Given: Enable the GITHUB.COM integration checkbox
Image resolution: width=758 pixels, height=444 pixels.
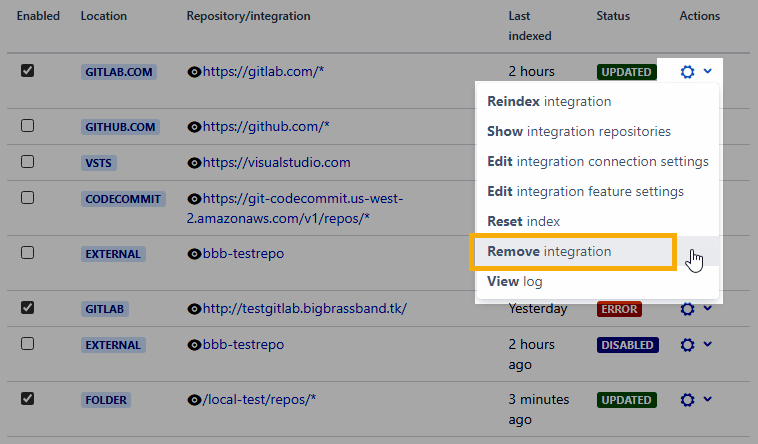Looking at the screenshot, I should 28,126.
